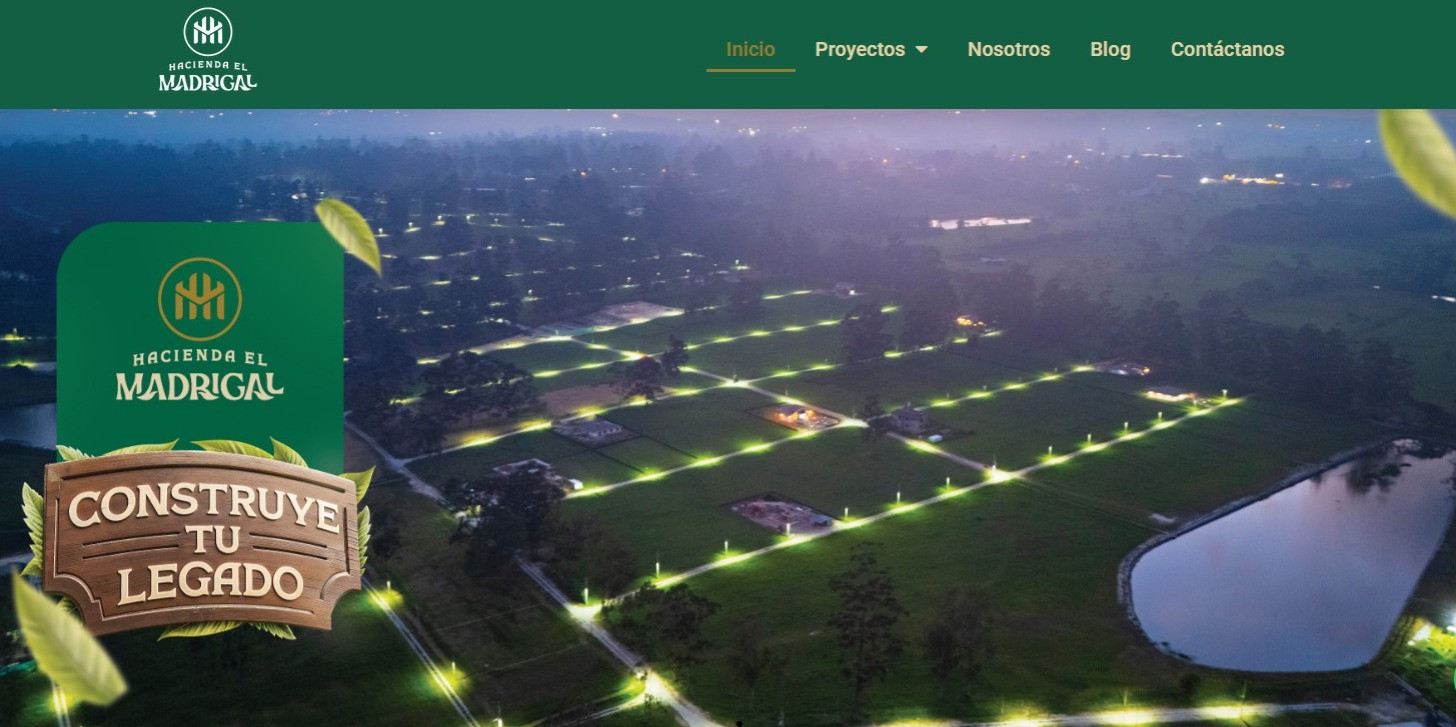Open the Proyectos dropdown menu
This screenshot has width=1456, height=727.
pos(871,49)
